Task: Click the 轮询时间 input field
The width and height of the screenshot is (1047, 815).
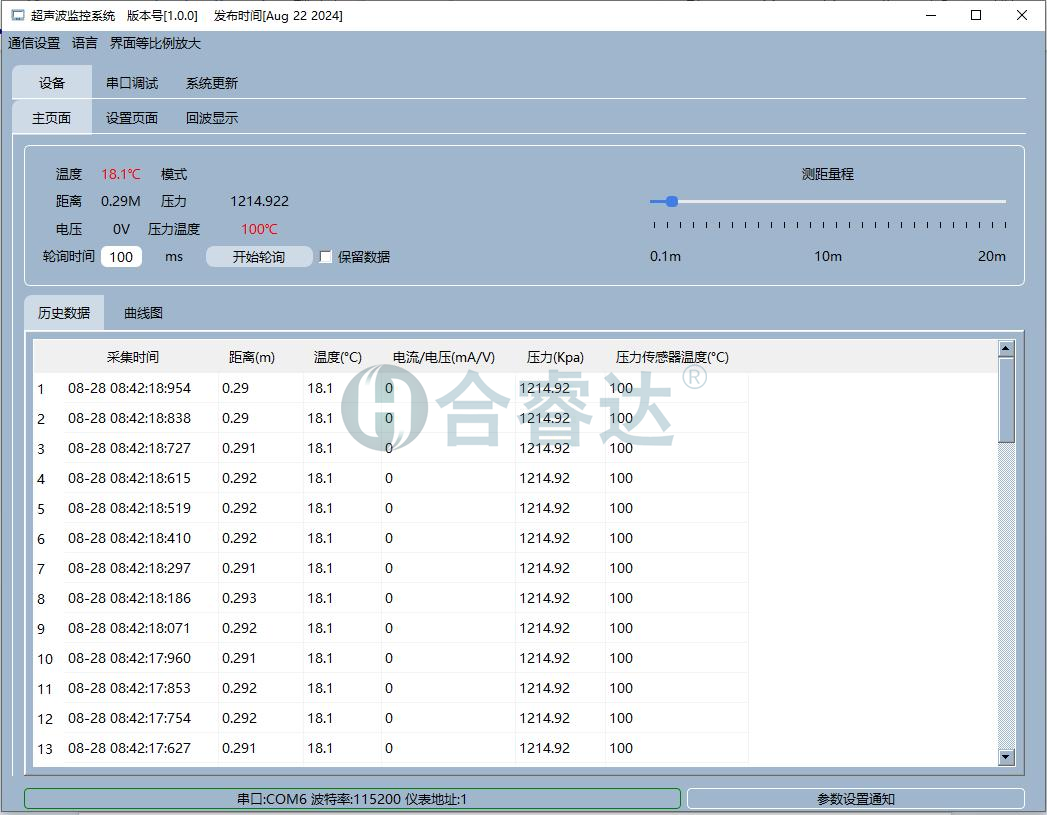Action: click(121, 257)
